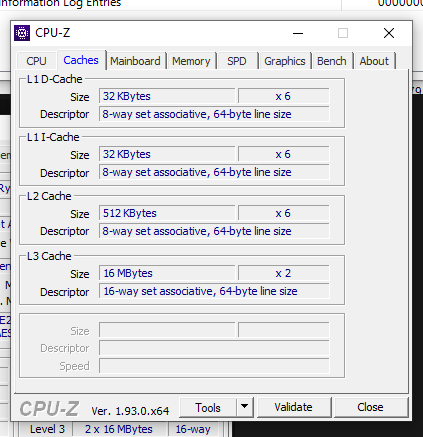Click the empty Speed field in last group

(x=214, y=366)
